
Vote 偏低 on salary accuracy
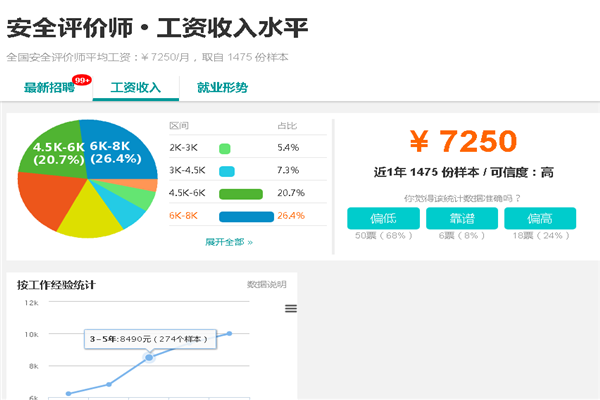(x=383, y=218)
